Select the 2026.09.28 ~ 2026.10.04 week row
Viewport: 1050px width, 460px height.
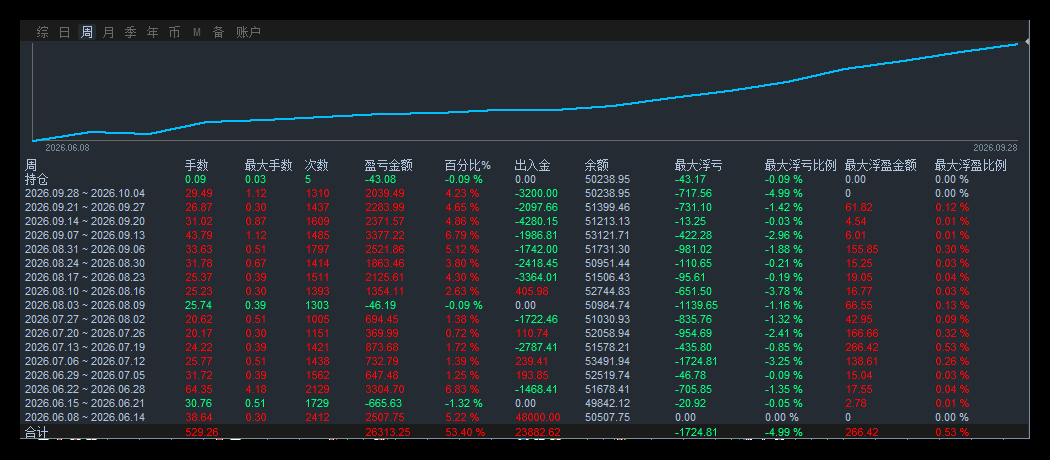[x=525, y=193]
